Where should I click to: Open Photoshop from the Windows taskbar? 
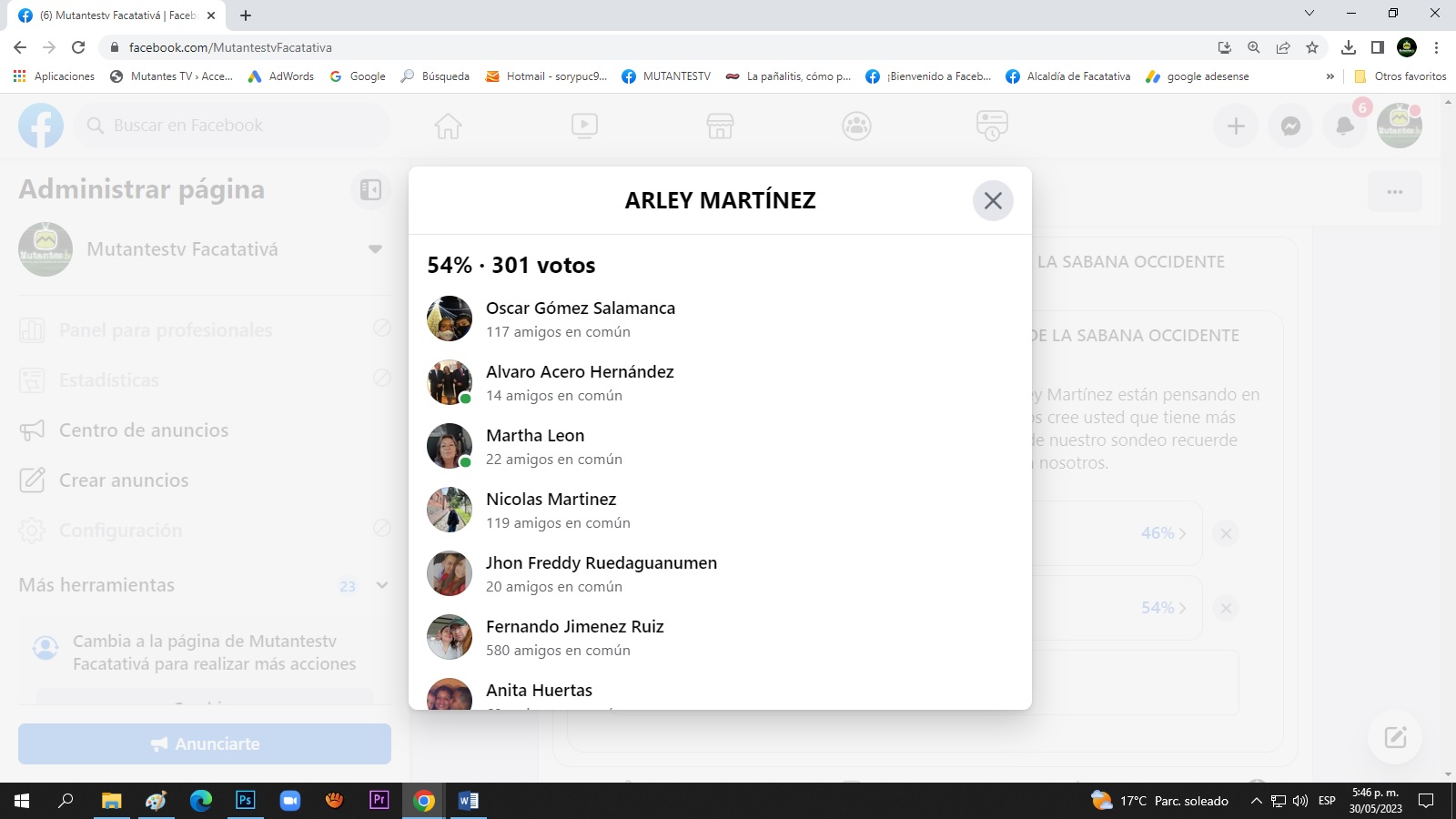(246, 801)
